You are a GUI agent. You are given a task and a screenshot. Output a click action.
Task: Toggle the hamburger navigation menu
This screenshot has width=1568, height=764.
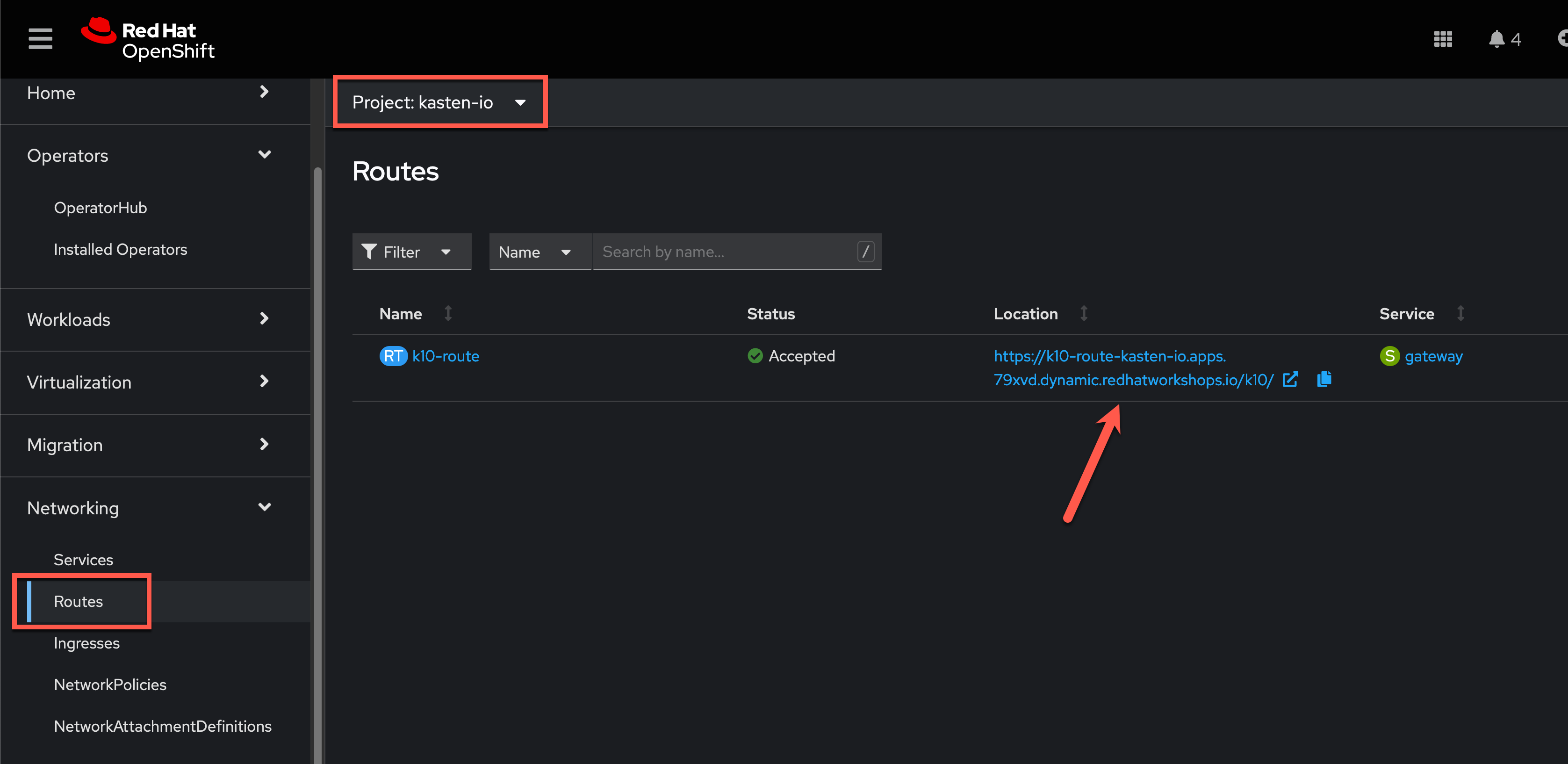[40, 39]
